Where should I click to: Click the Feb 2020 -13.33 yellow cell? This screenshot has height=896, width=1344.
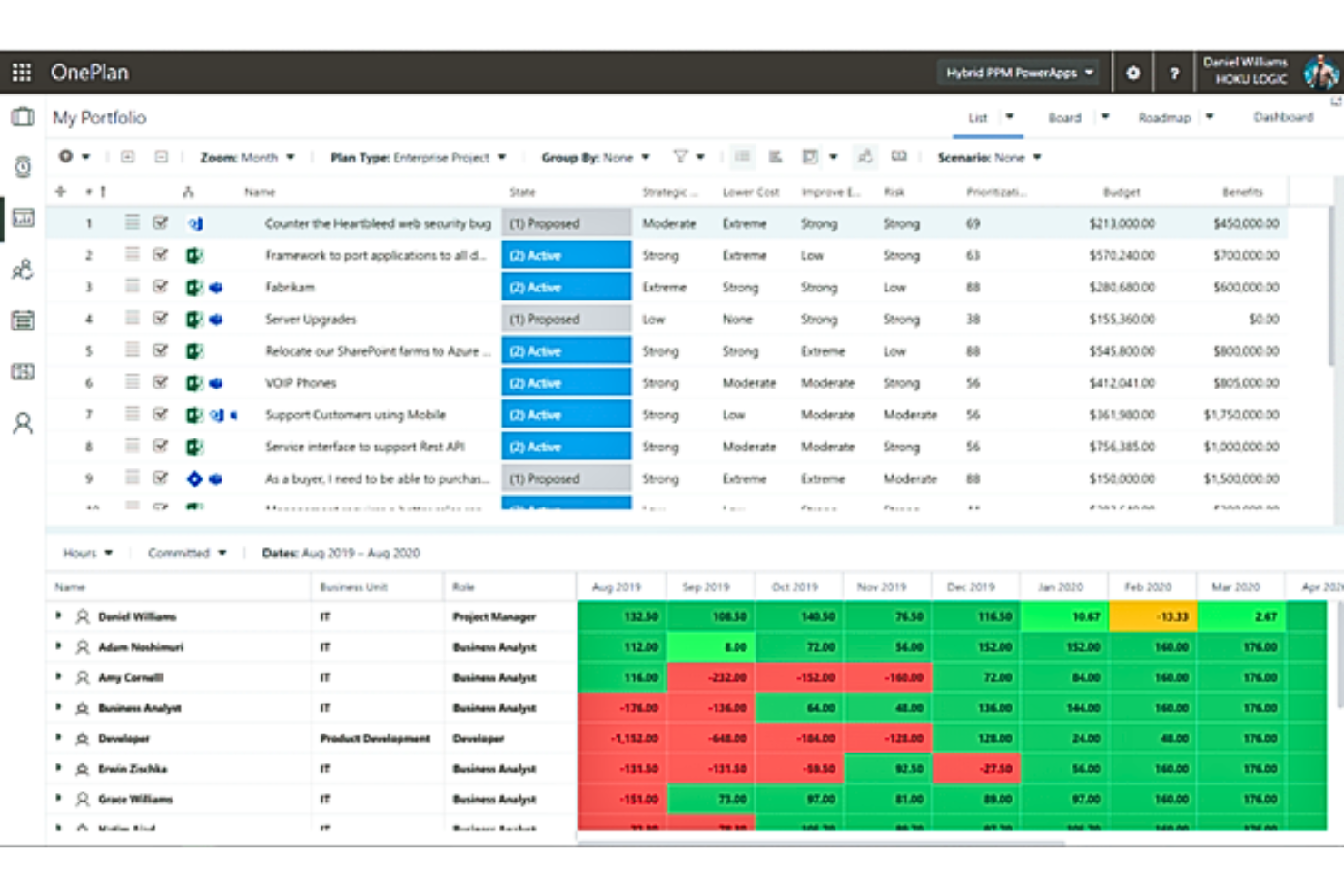(1152, 616)
